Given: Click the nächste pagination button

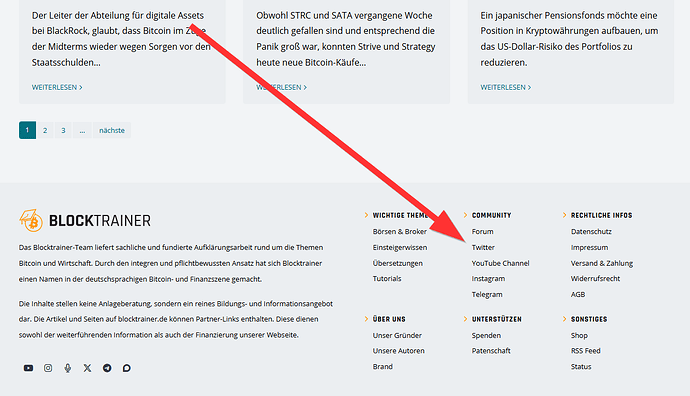Looking at the screenshot, I should pyautogui.click(x=112, y=130).
